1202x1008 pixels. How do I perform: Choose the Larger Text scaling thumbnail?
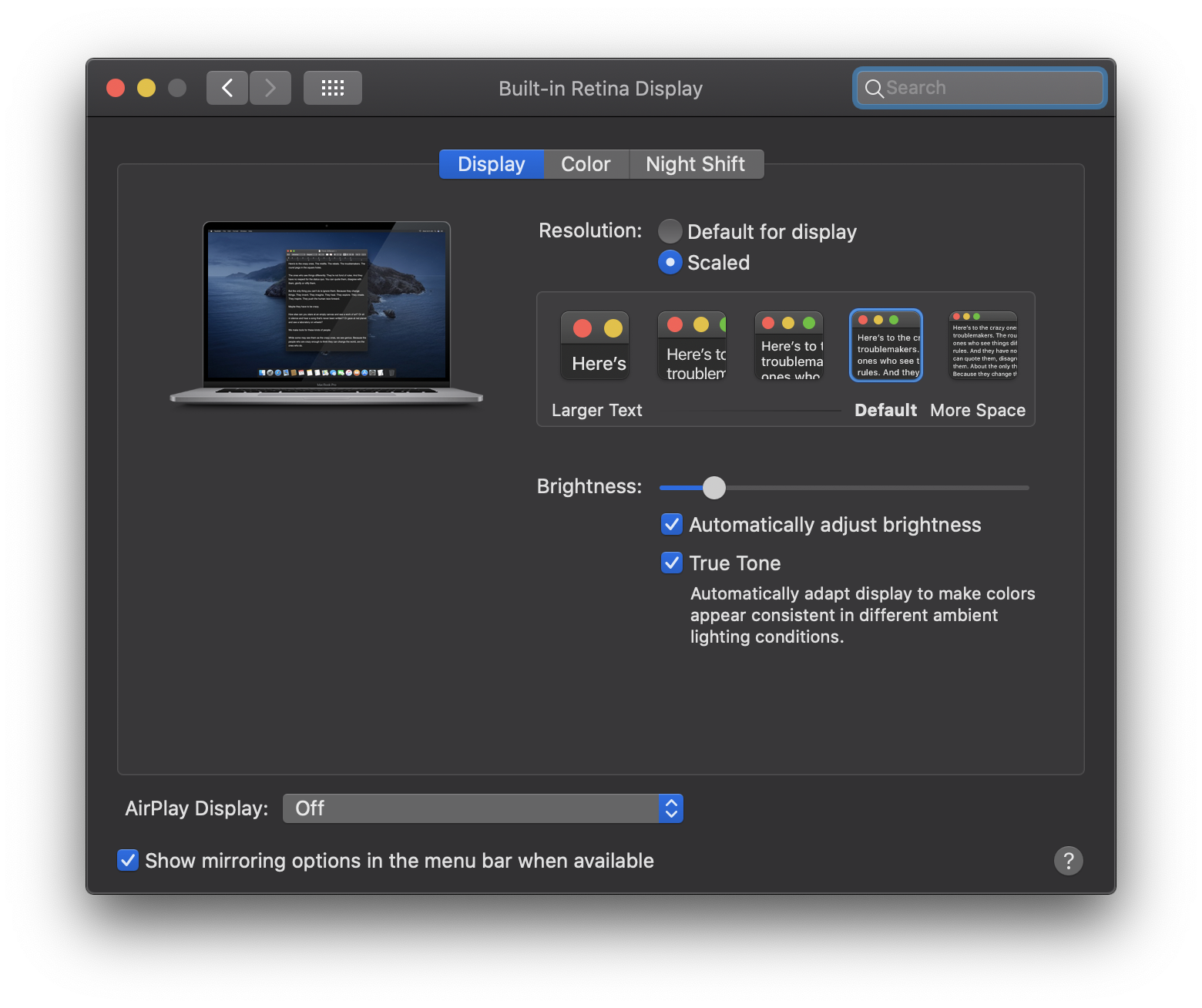tap(596, 346)
